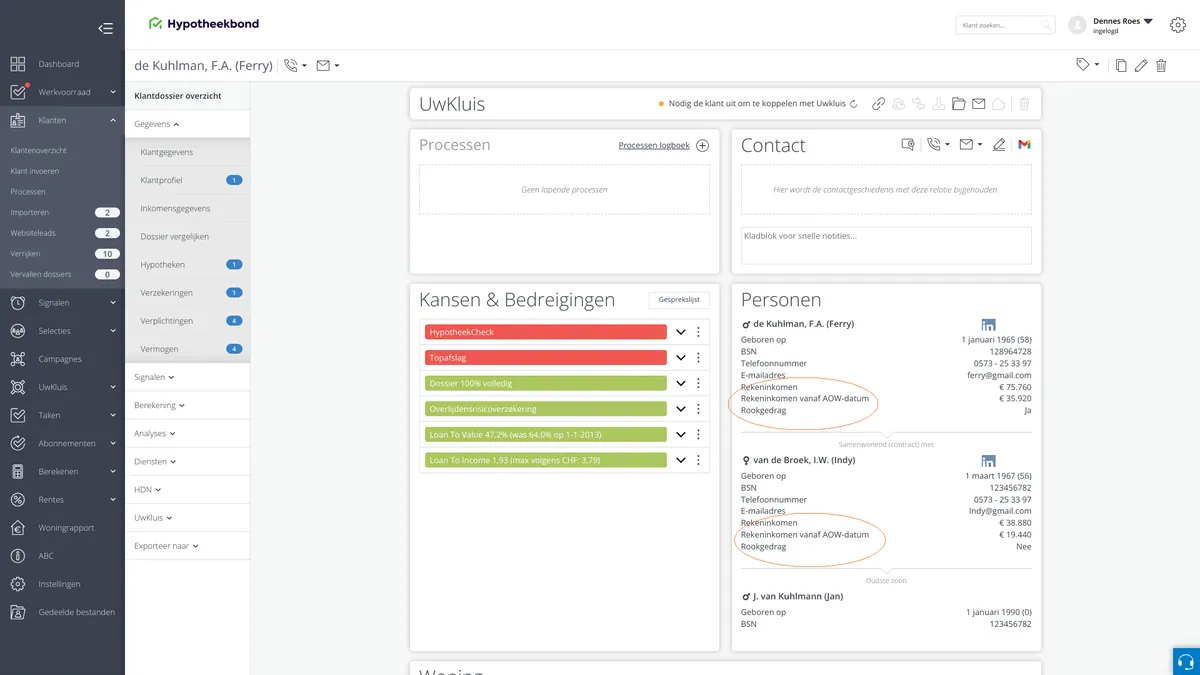
Task: Click the headset support icon
Action: [x=1186, y=661]
